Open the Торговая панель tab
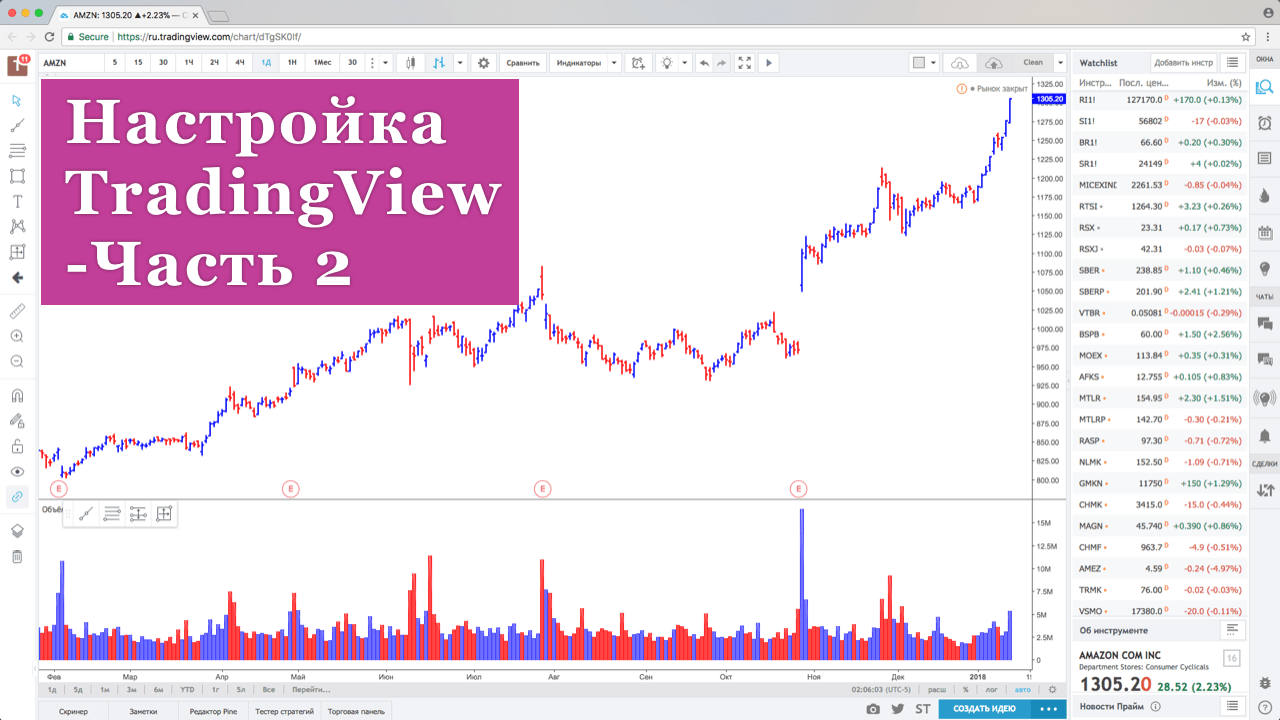The height and width of the screenshot is (720, 1280). 356,711
